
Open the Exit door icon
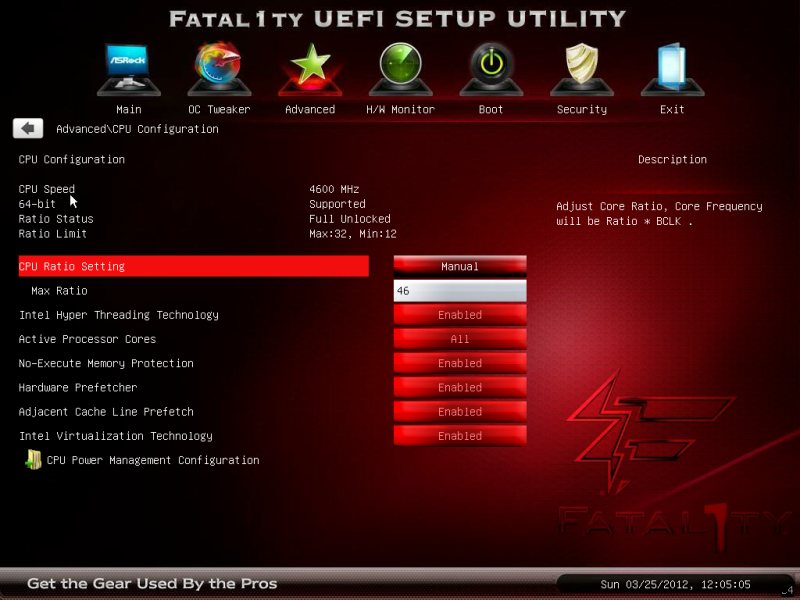672,69
